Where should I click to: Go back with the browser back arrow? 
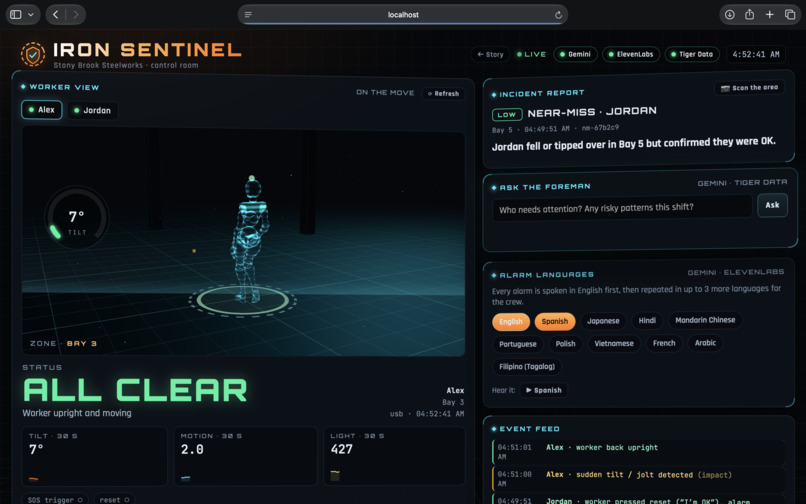tap(56, 14)
